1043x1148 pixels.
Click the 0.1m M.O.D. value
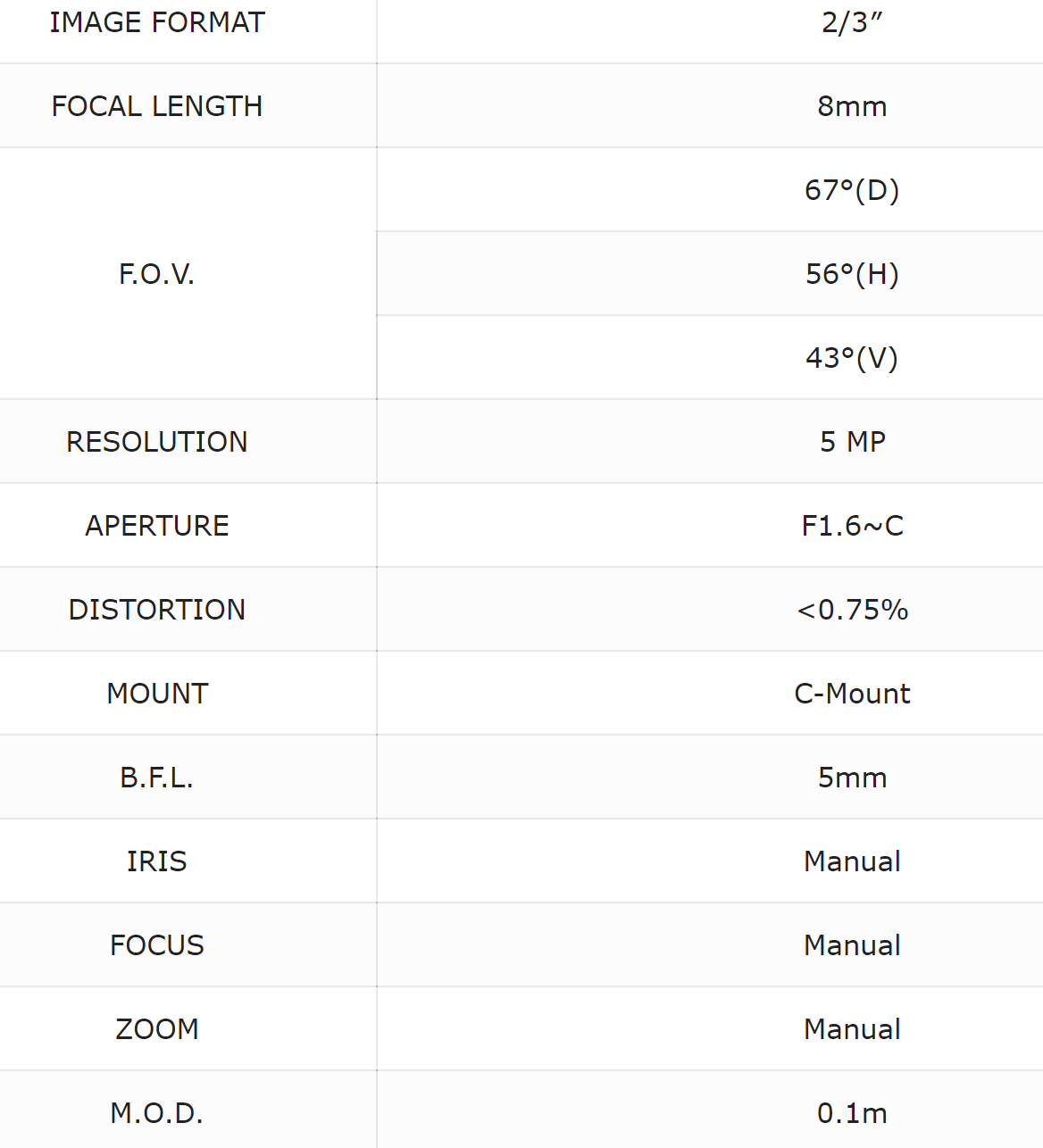[852, 1113]
